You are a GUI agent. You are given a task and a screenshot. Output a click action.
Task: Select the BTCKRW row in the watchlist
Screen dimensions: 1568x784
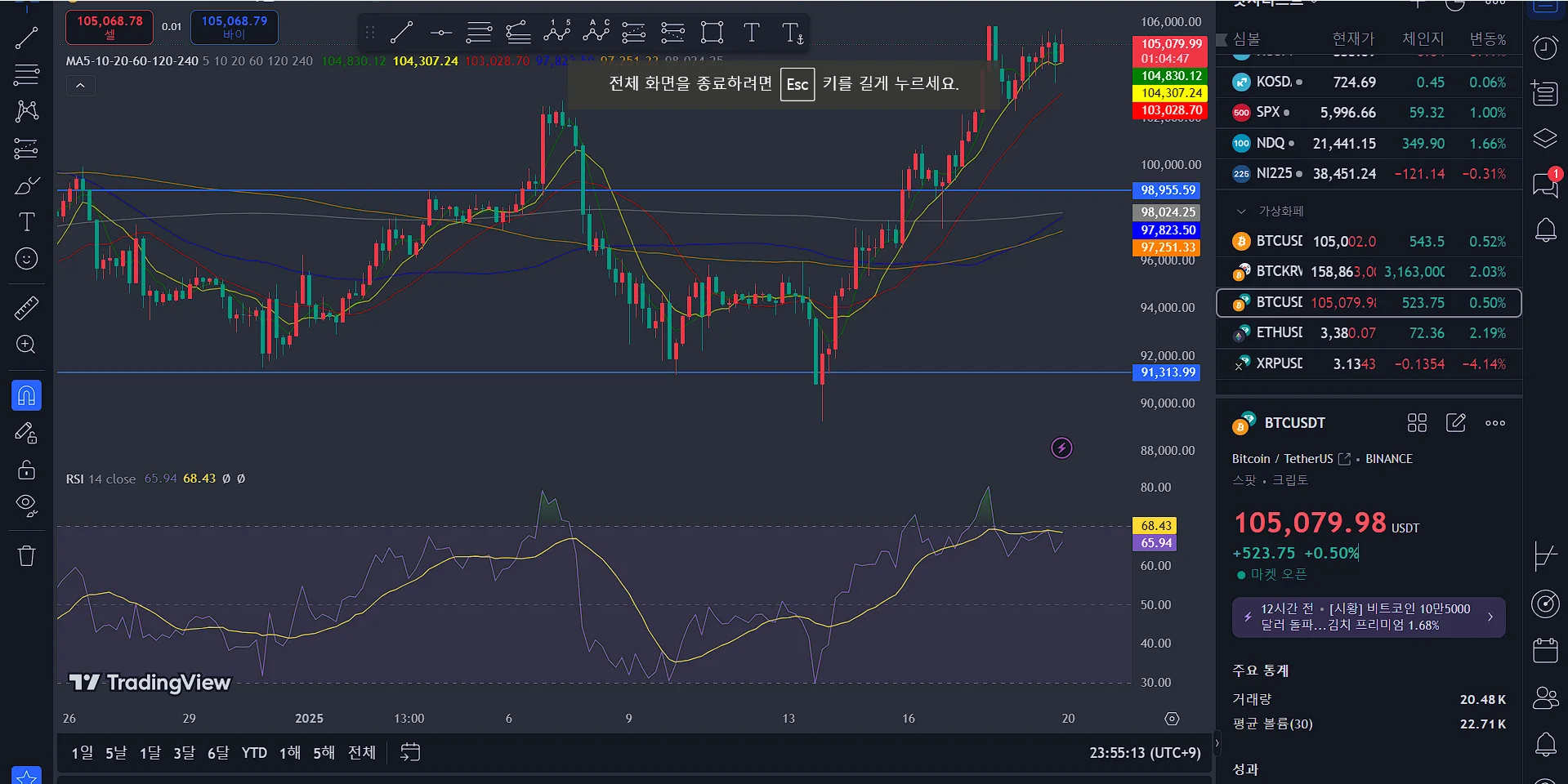[x=1369, y=272]
